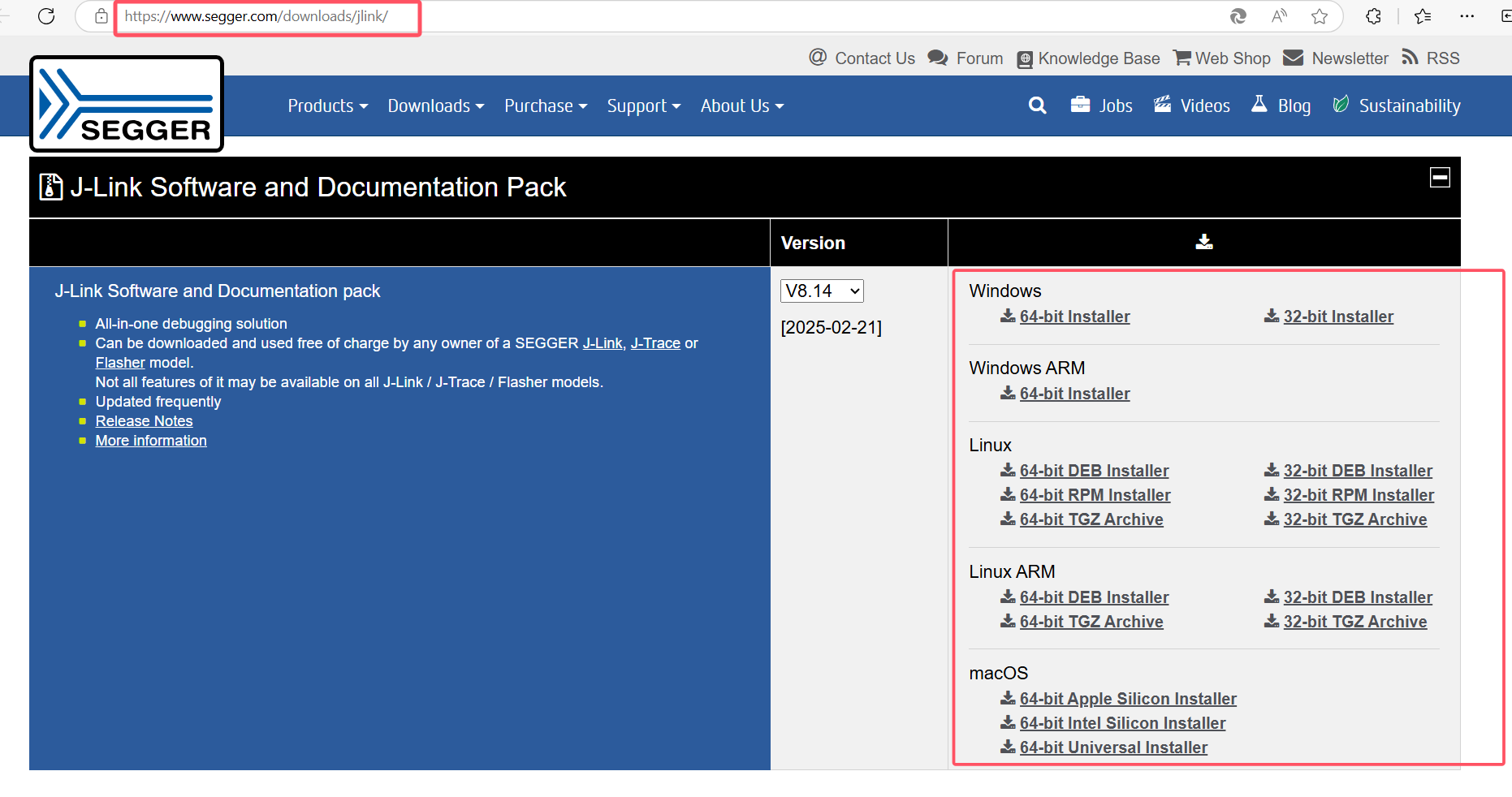Go to the Videos page
Image resolution: width=1512 pixels, height=797 pixels.
[1205, 106]
